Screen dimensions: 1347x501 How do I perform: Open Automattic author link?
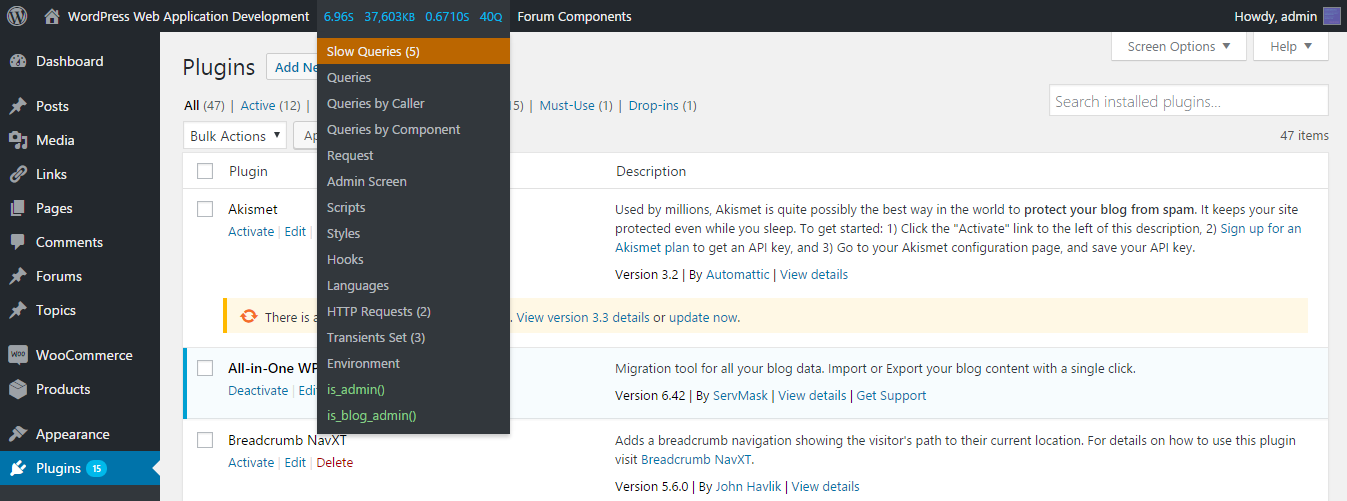pos(738,274)
